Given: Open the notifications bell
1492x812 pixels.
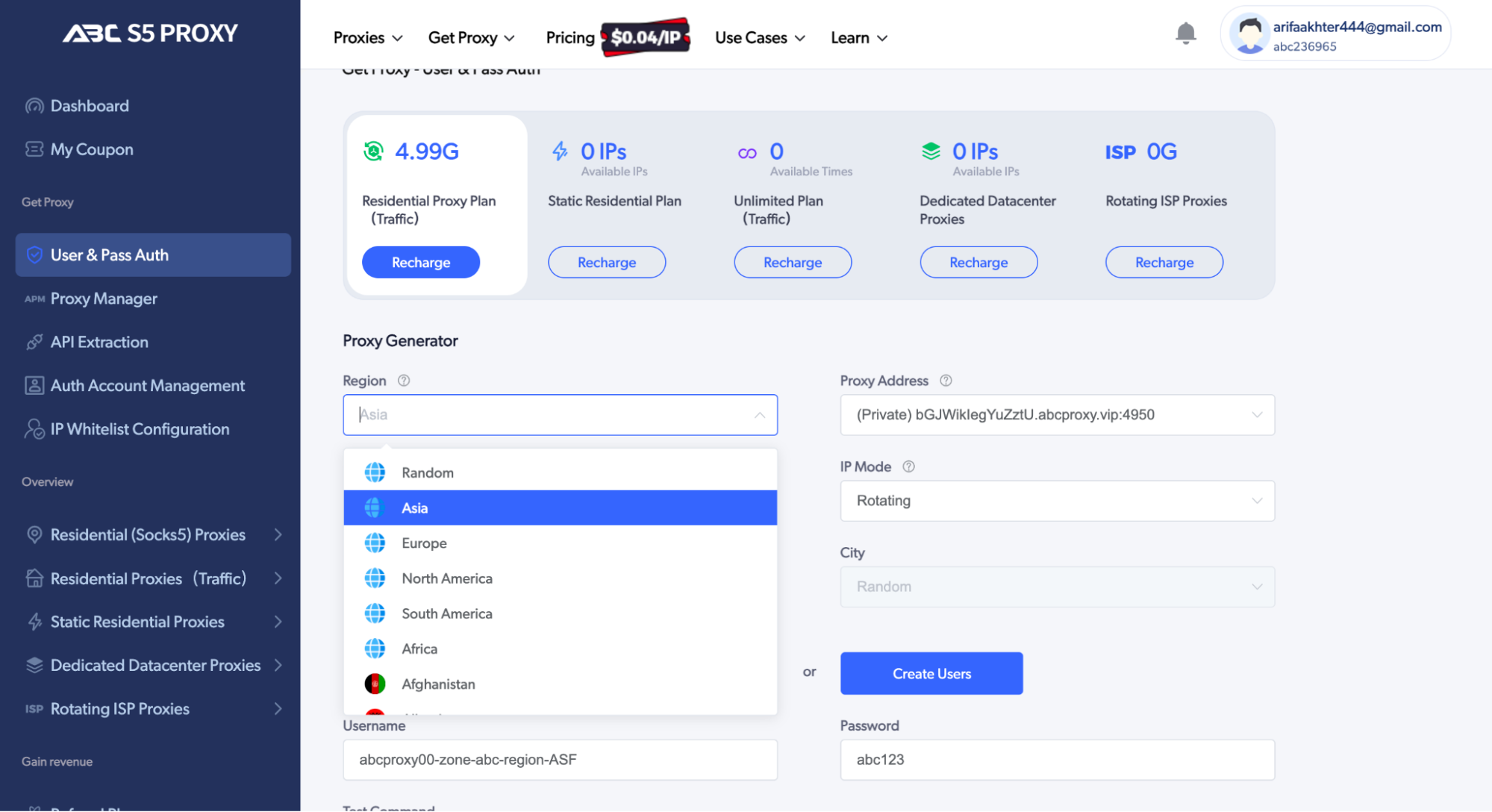Looking at the screenshot, I should tap(1185, 33).
